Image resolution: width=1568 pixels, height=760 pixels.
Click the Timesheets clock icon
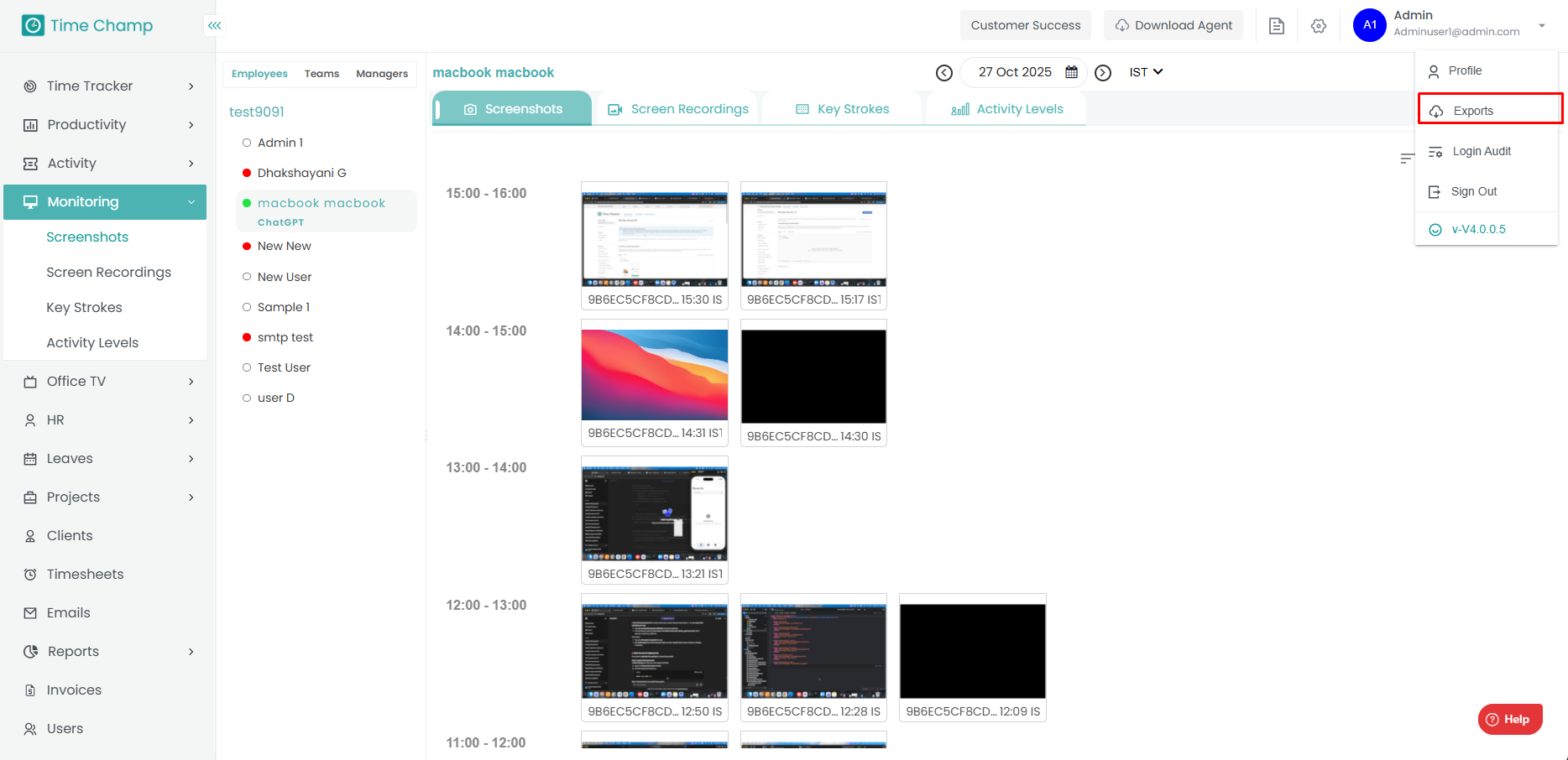(x=30, y=575)
